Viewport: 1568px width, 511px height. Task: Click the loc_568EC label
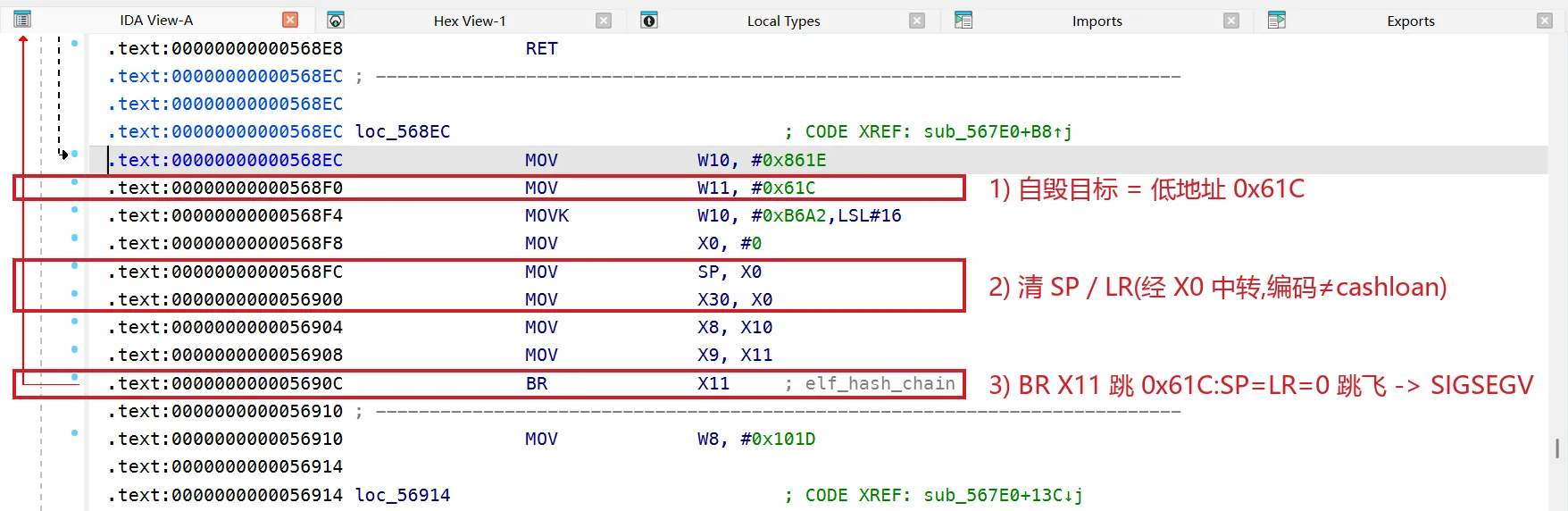coord(403,132)
